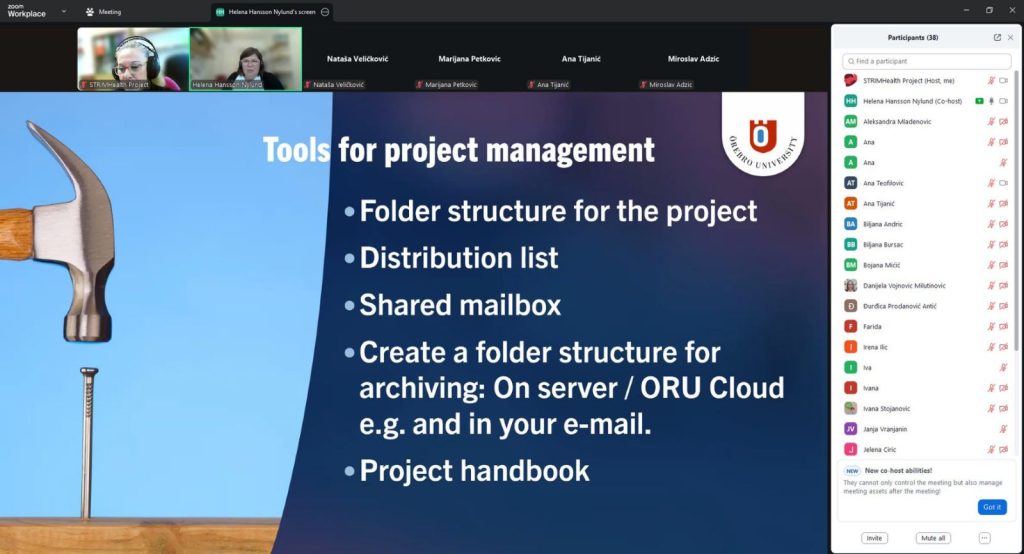The height and width of the screenshot is (554, 1024).
Task: Close the Participants panel
Action: 1010,38
